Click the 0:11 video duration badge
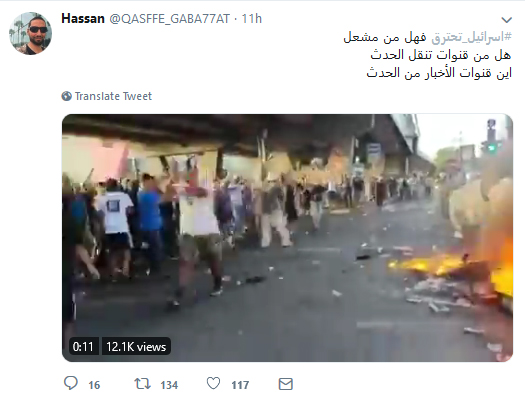This screenshot has width=525, height=401. tap(83, 346)
